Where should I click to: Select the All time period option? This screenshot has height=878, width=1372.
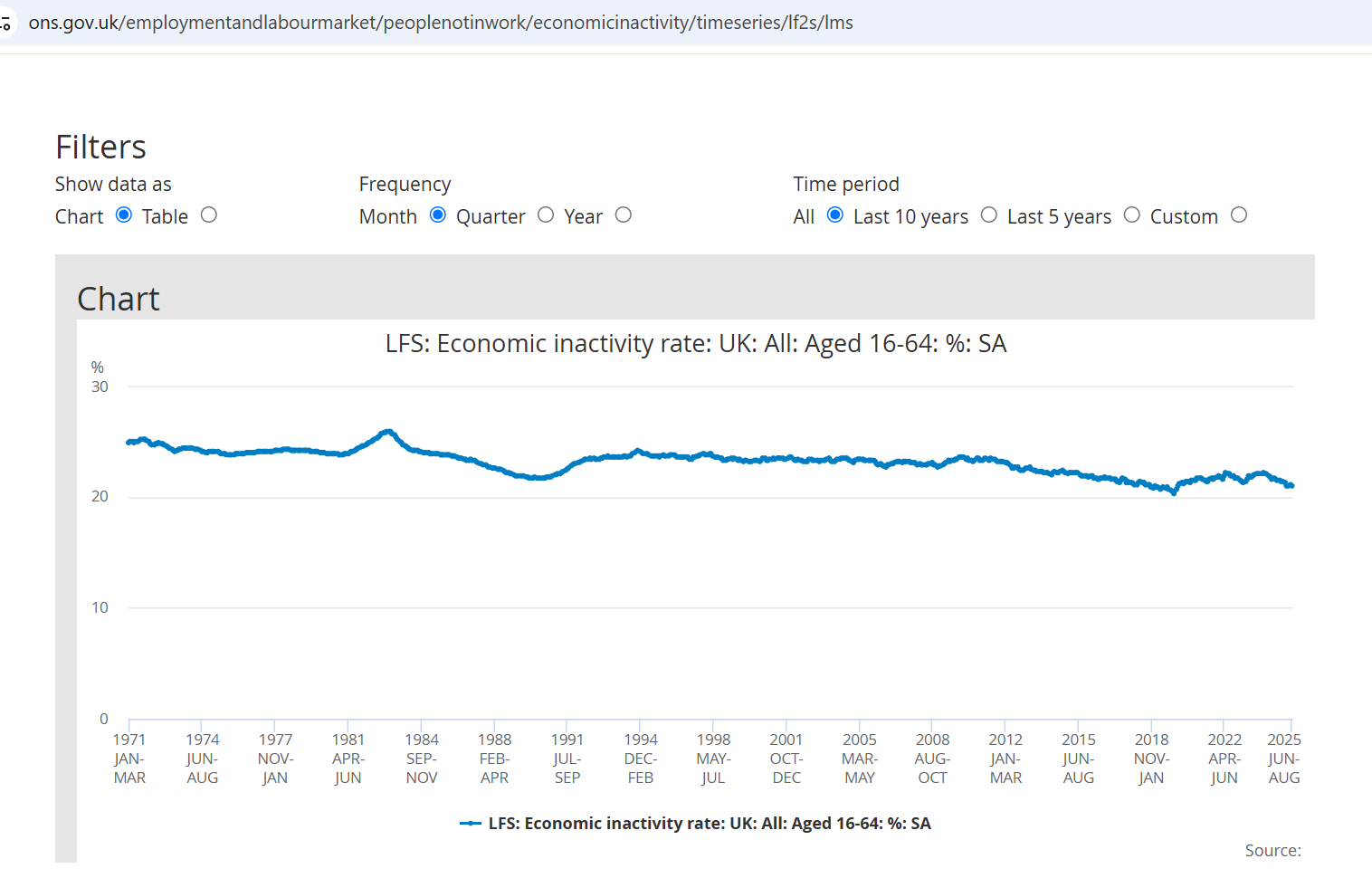click(835, 215)
